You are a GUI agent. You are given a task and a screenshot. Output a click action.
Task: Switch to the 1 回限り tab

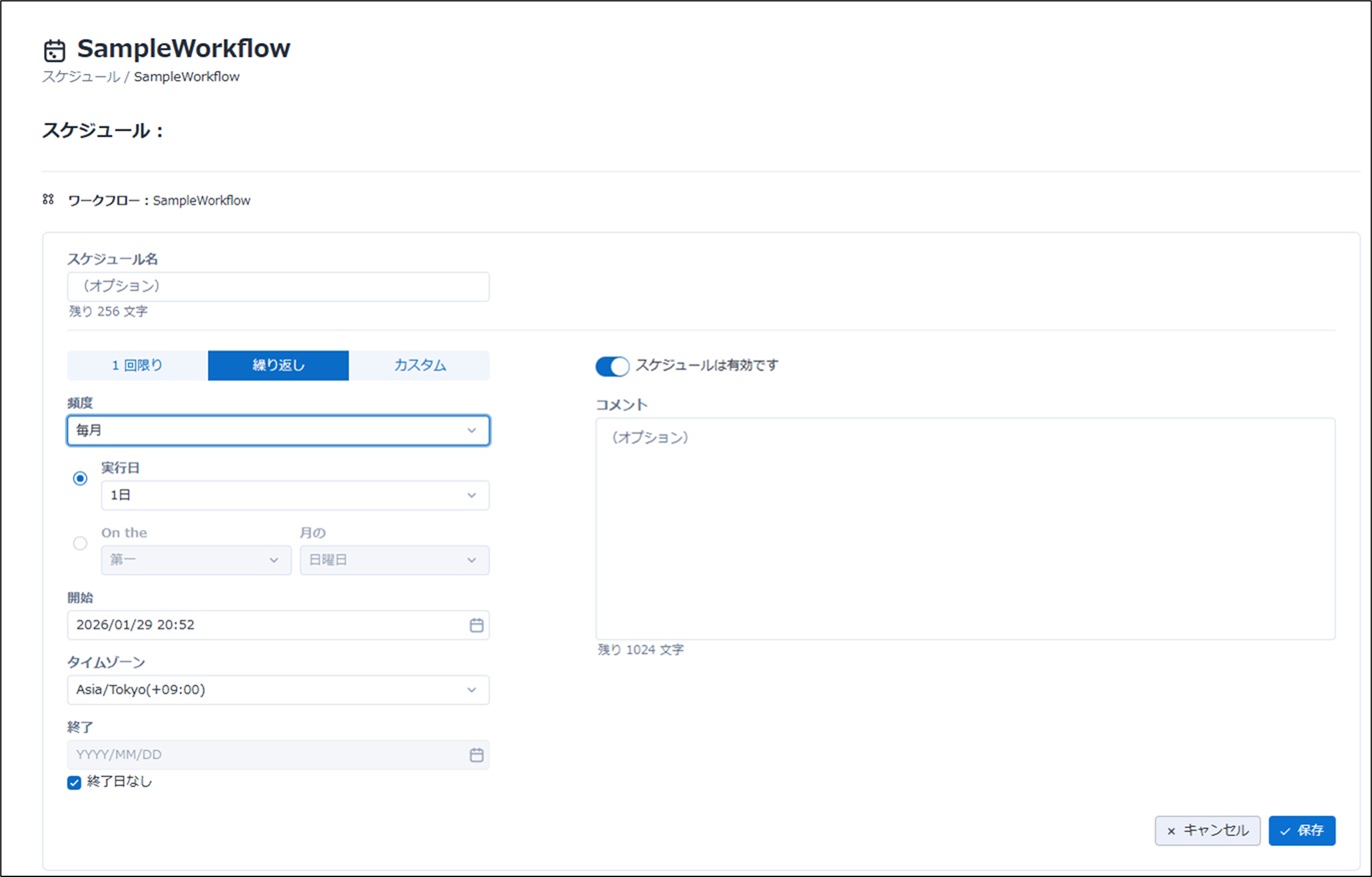click(x=137, y=366)
